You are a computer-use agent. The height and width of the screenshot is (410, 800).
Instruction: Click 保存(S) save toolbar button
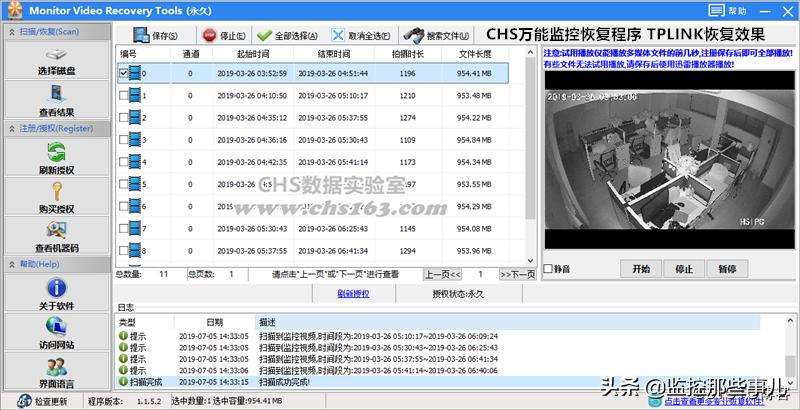[156, 35]
